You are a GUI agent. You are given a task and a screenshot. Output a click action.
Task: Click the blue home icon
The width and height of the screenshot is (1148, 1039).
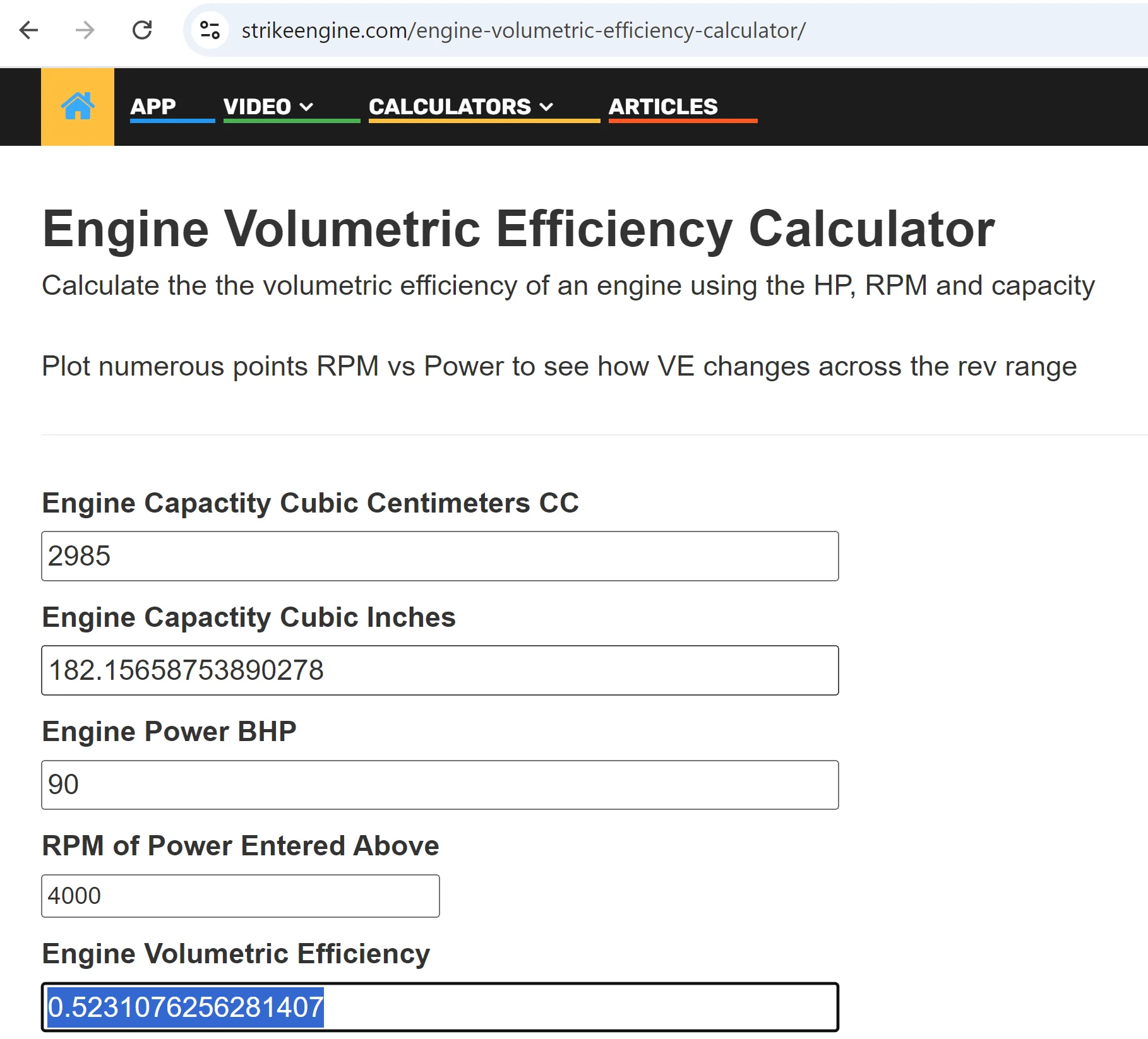[x=78, y=106]
